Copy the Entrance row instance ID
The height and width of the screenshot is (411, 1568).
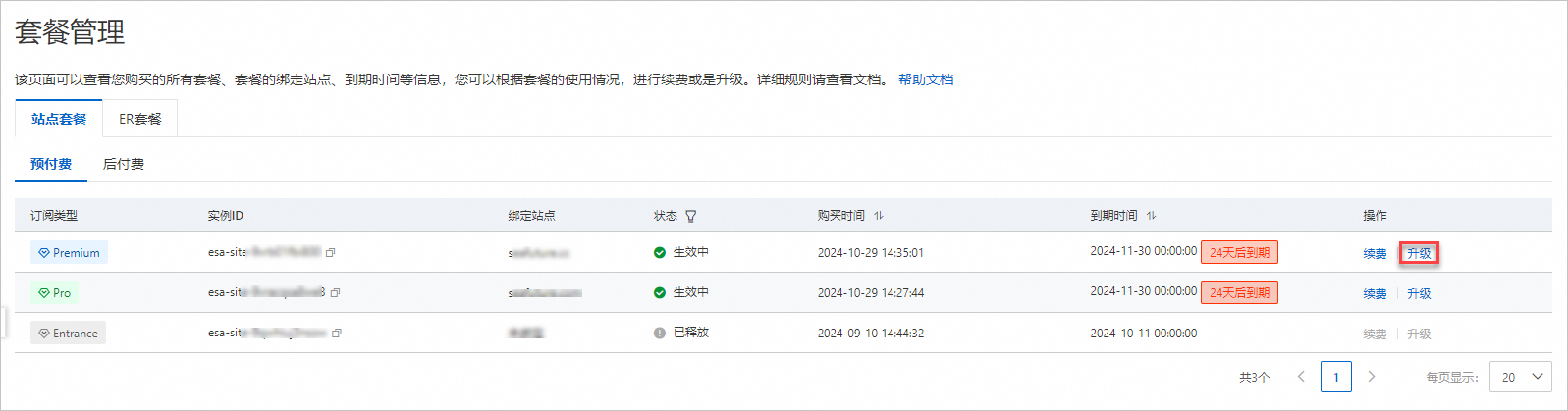[337, 334]
